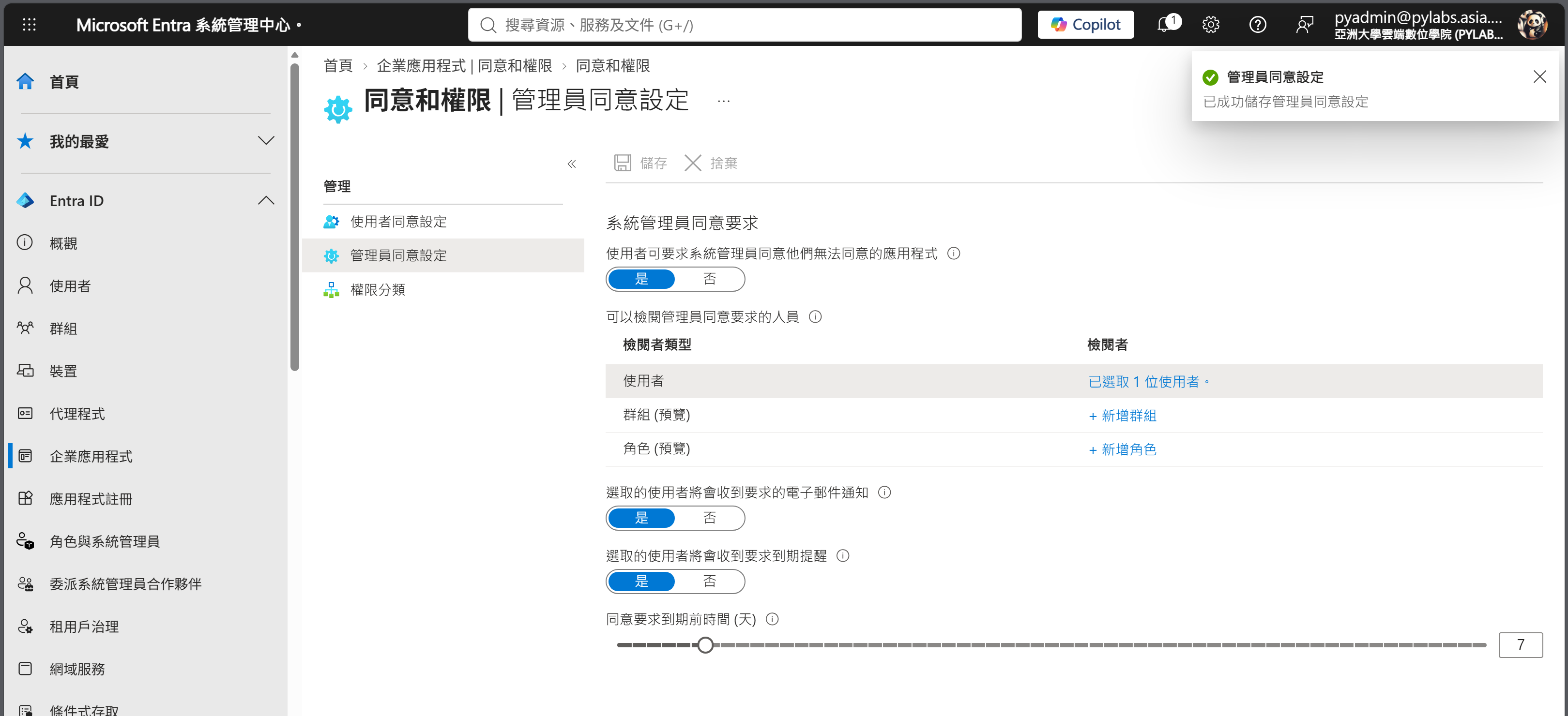This screenshot has height=716, width=1568.
Task: Open 權限分類 menu item
Action: coord(442,290)
